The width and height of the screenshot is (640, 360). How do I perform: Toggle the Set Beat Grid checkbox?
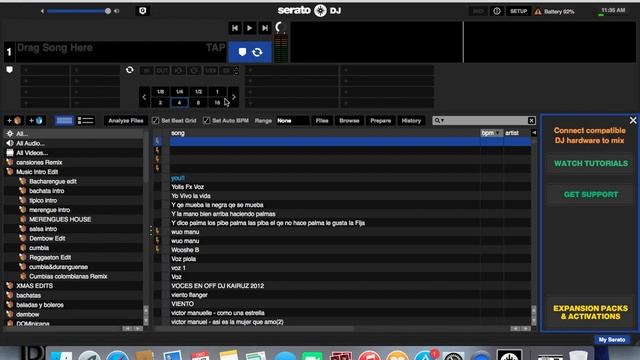coord(156,120)
